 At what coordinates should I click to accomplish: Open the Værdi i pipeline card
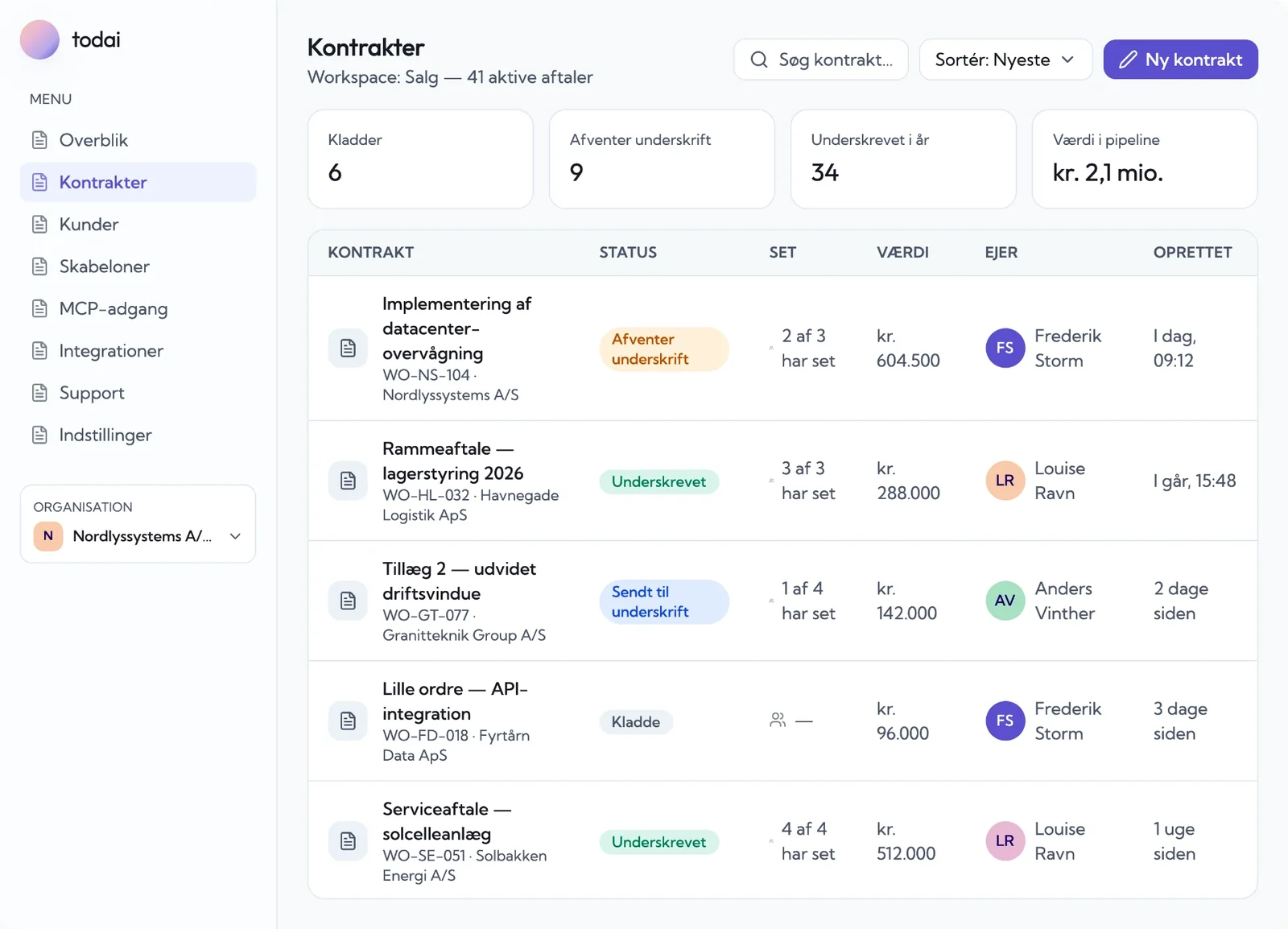click(x=1145, y=159)
